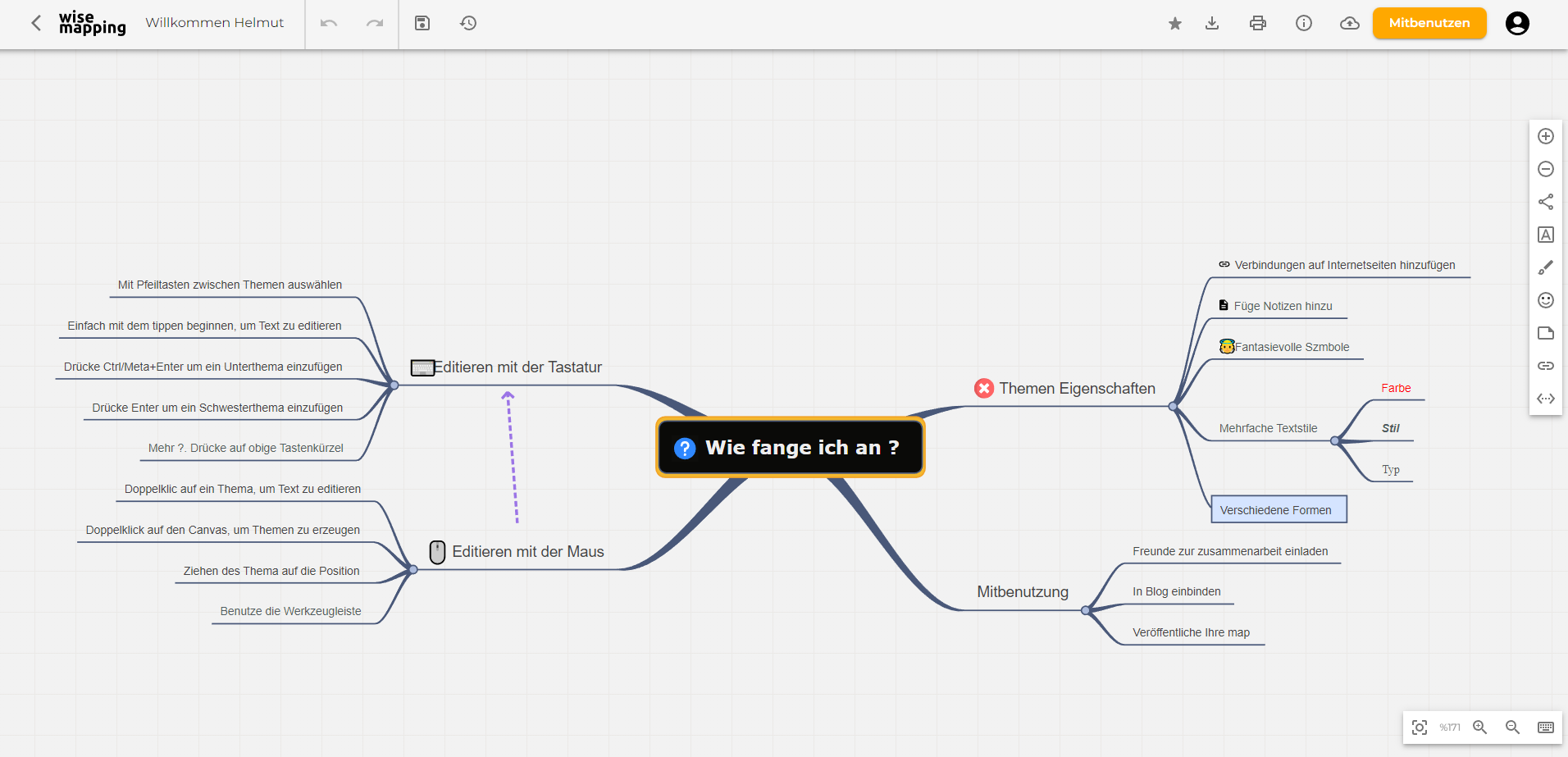Image resolution: width=1568 pixels, height=757 pixels.
Task: Click the map title Willkommen Helmut
Action: click(x=215, y=23)
